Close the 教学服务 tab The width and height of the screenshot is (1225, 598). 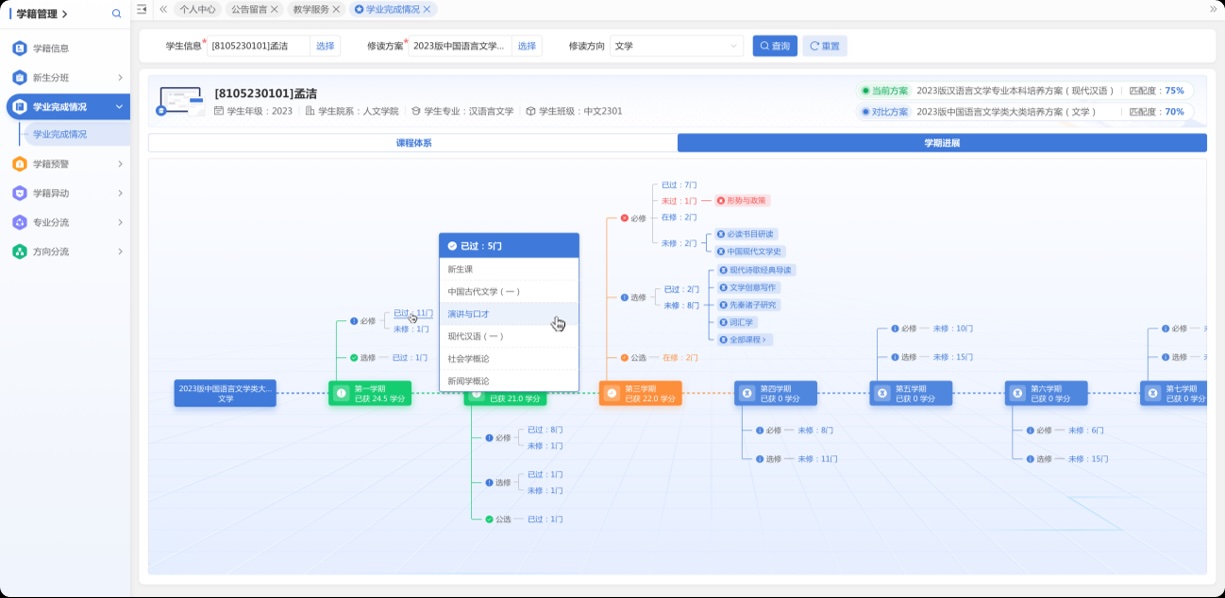[x=336, y=9]
